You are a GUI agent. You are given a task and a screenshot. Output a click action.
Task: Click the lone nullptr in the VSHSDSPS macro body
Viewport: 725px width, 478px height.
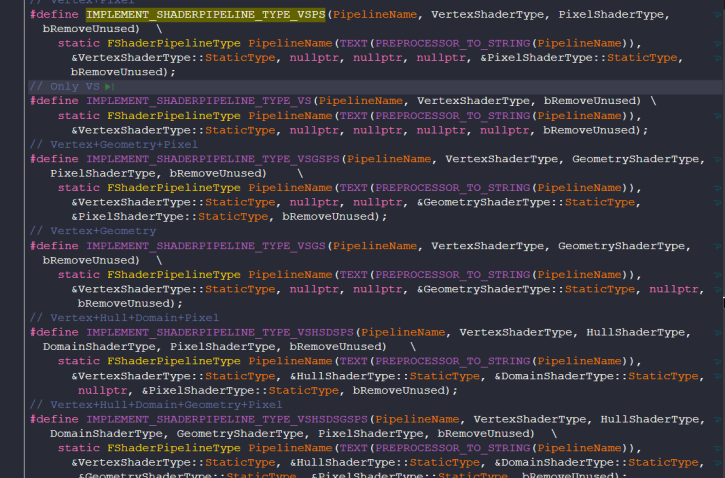click(x=103, y=391)
